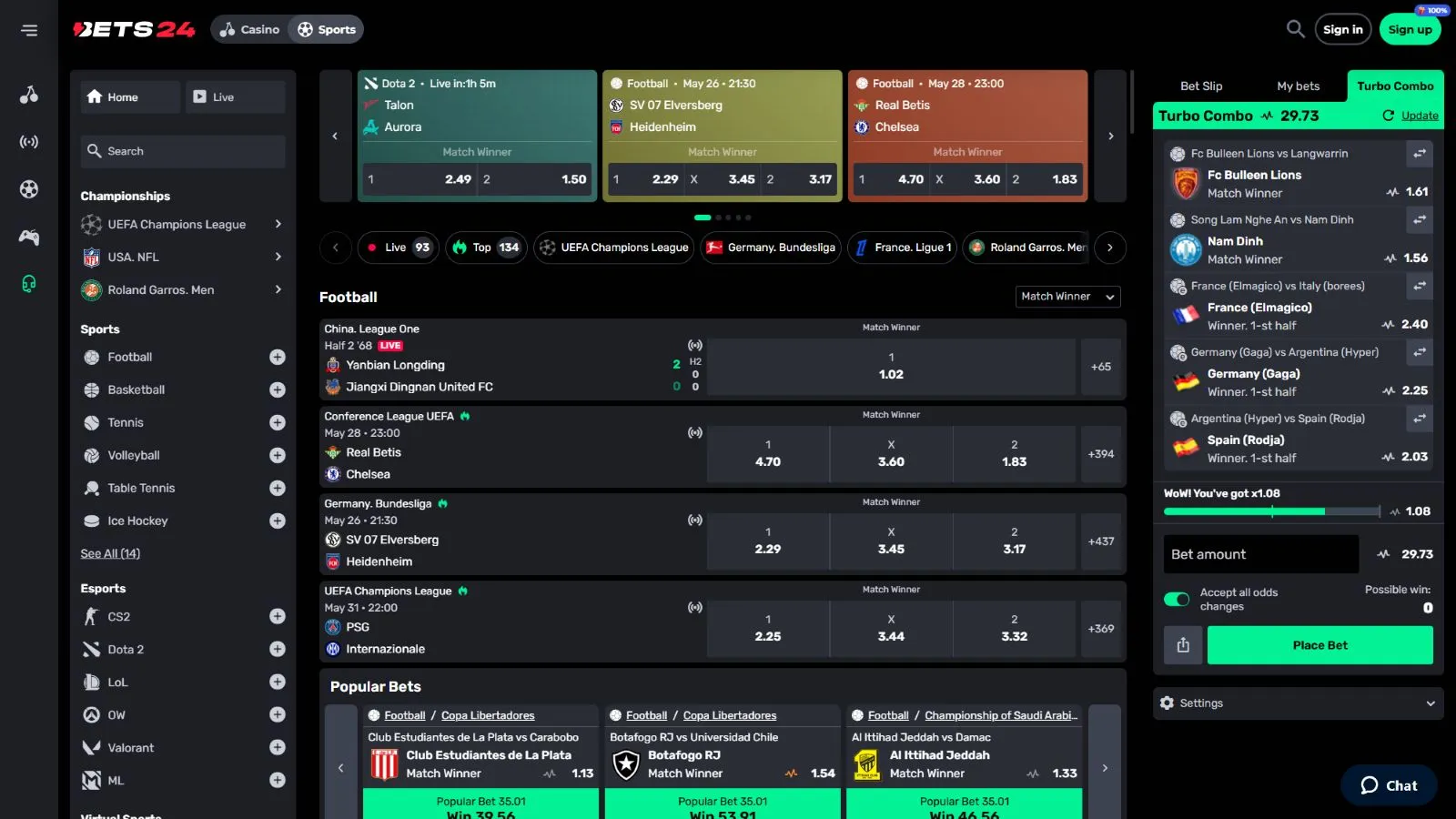The height and width of the screenshot is (819, 1456).
Task: Click the search magnifier icon in header
Action: pyautogui.click(x=1295, y=29)
